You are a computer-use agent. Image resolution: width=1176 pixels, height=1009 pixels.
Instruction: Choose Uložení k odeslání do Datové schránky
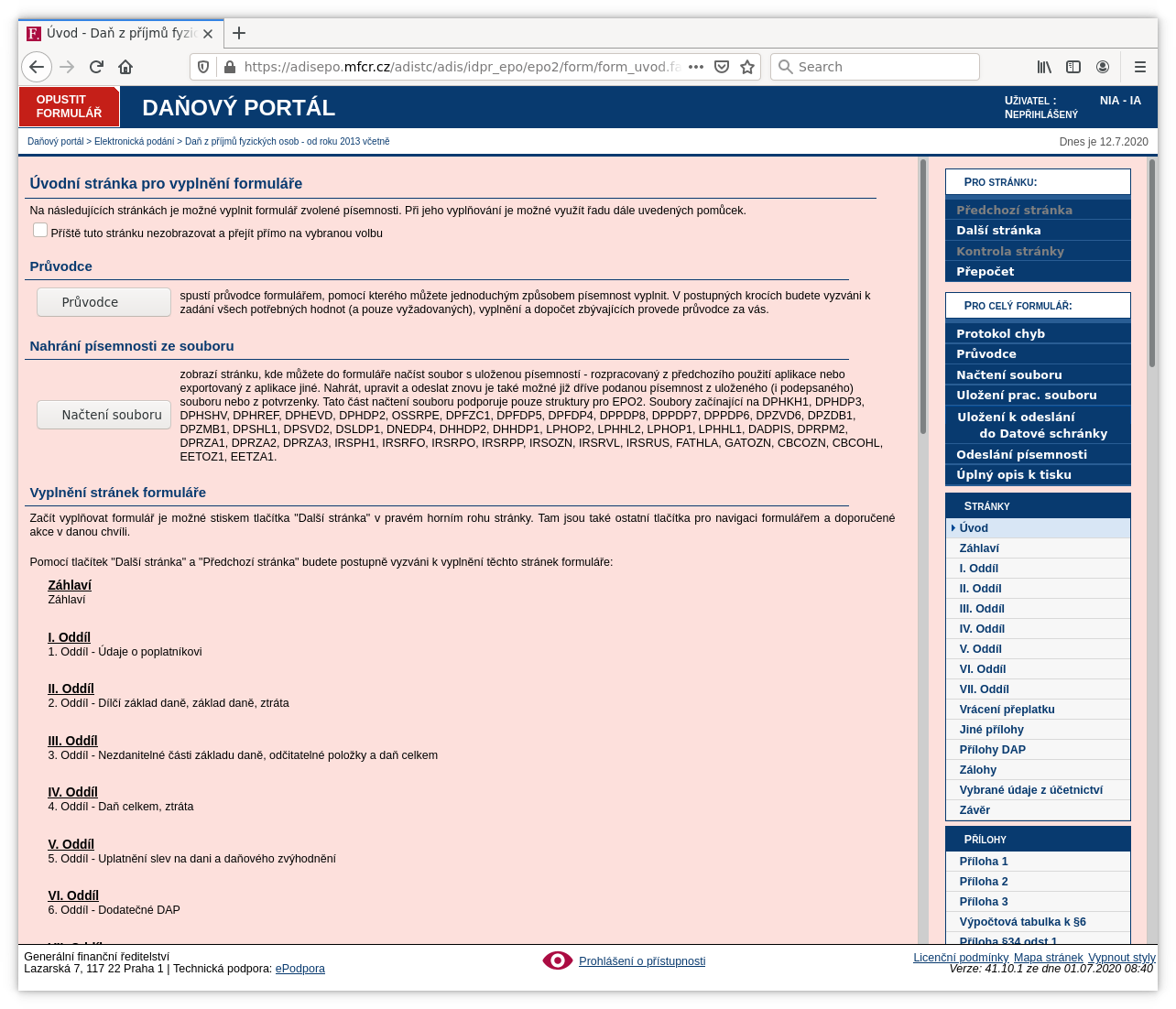tap(1038, 425)
